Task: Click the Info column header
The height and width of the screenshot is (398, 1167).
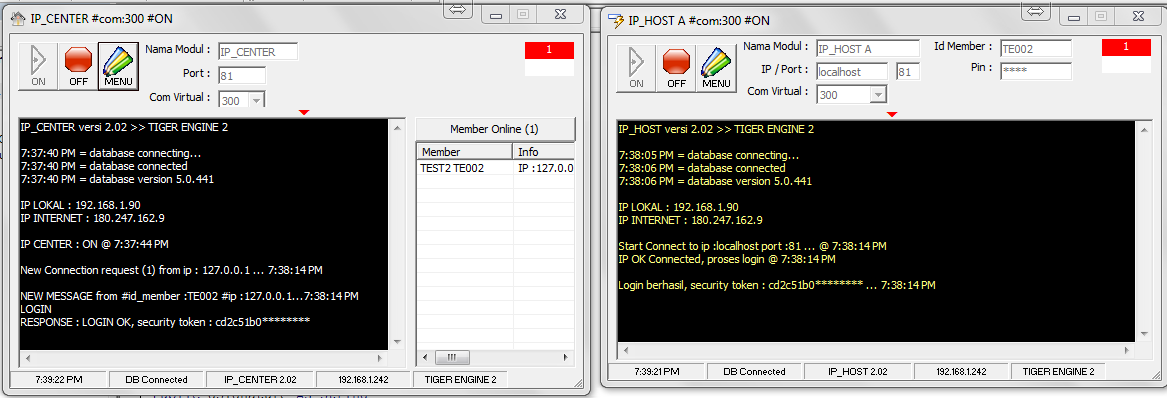Action: 543,152
